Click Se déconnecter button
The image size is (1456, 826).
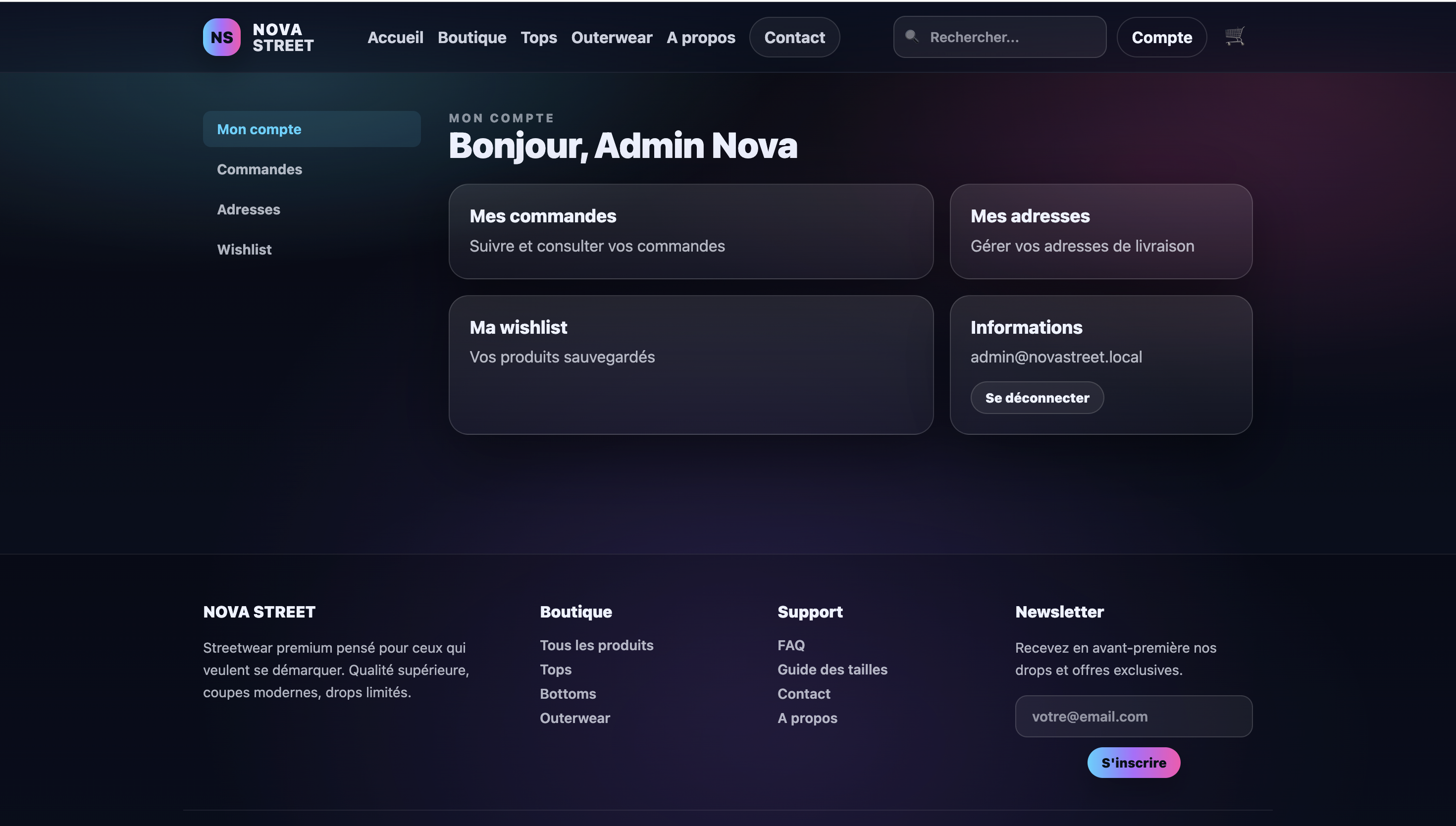click(x=1036, y=398)
